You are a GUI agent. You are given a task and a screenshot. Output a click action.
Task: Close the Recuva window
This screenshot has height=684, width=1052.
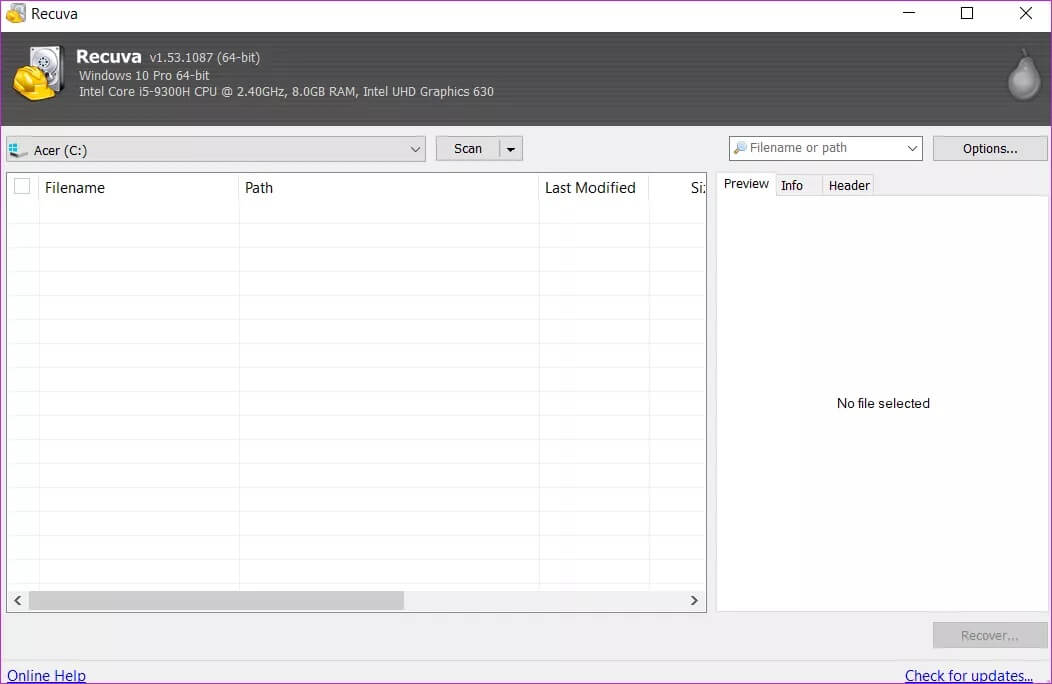(x=1026, y=13)
